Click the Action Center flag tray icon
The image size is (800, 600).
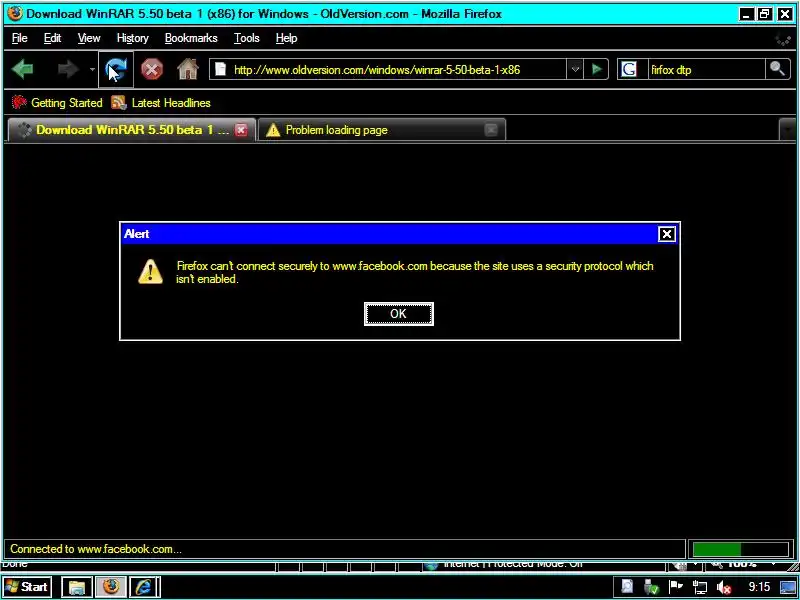tap(676, 587)
